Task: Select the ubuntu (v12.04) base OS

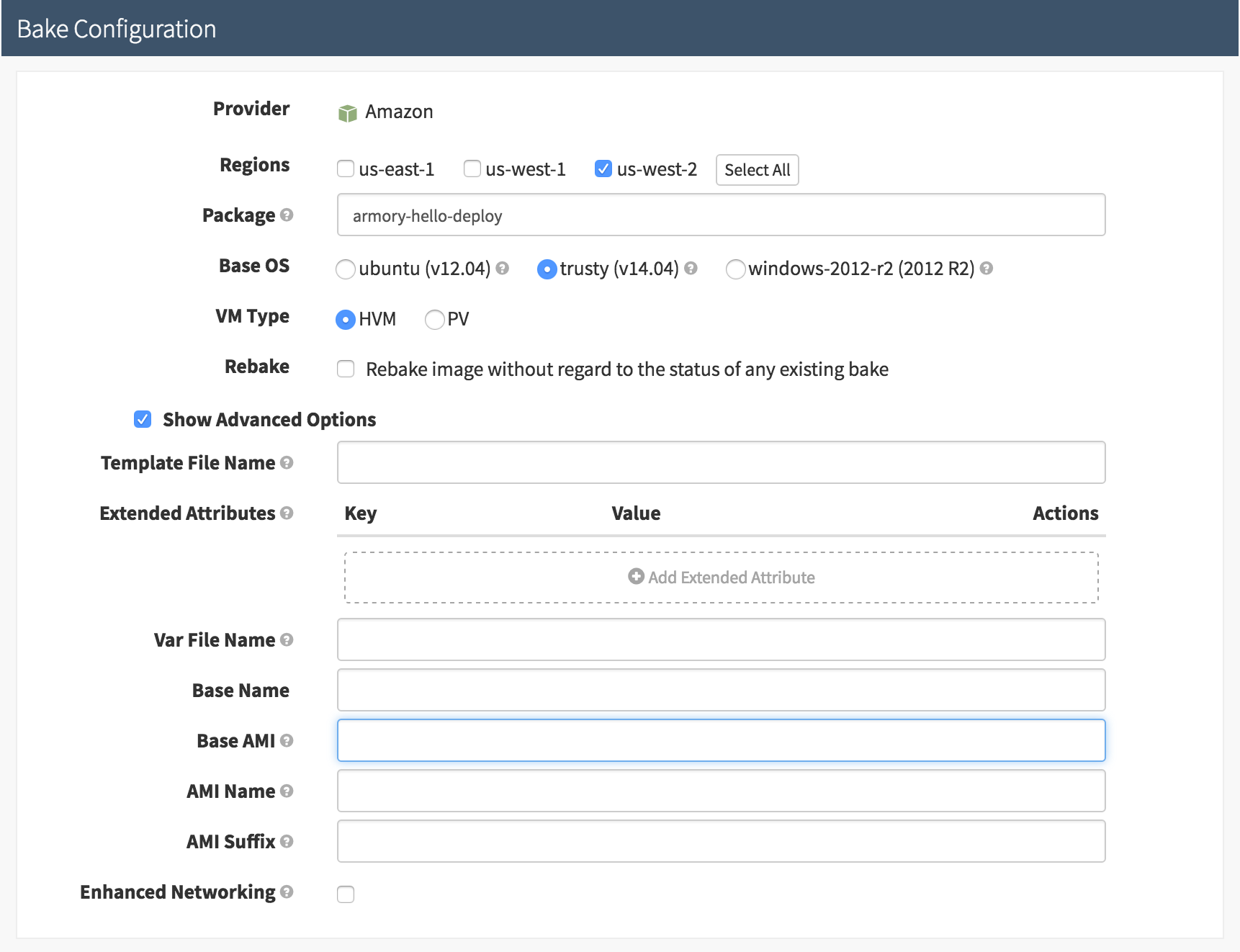Action: (x=346, y=269)
